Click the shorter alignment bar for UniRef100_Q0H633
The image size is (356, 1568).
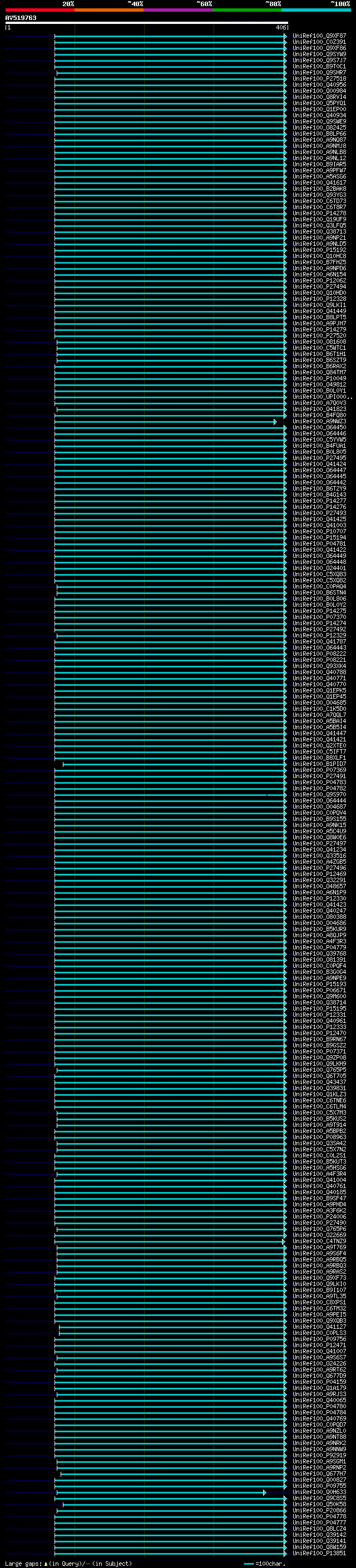tap(161, 1492)
